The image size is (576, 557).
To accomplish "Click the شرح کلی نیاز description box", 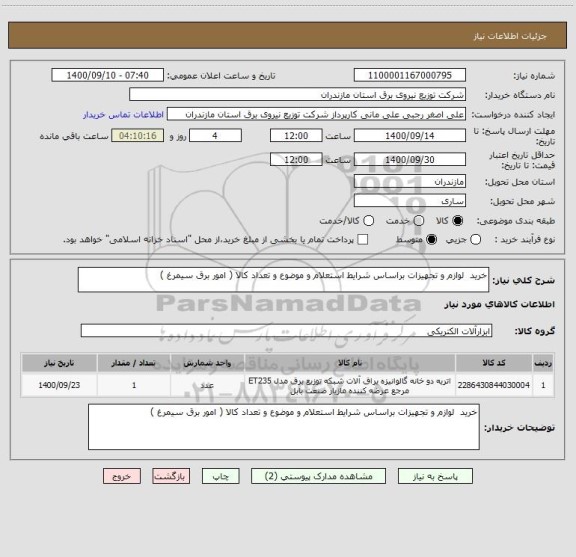I will (283, 280).
